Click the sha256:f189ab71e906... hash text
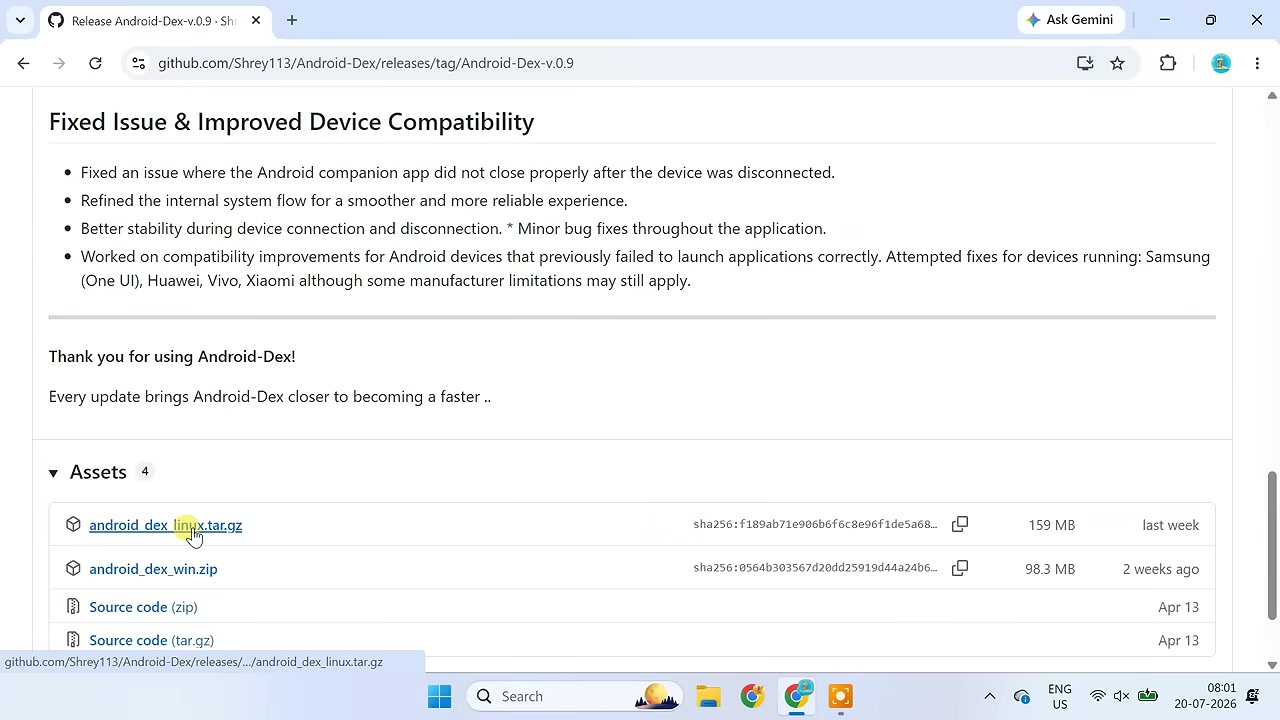This screenshot has height=720, width=1280. (815, 524)
